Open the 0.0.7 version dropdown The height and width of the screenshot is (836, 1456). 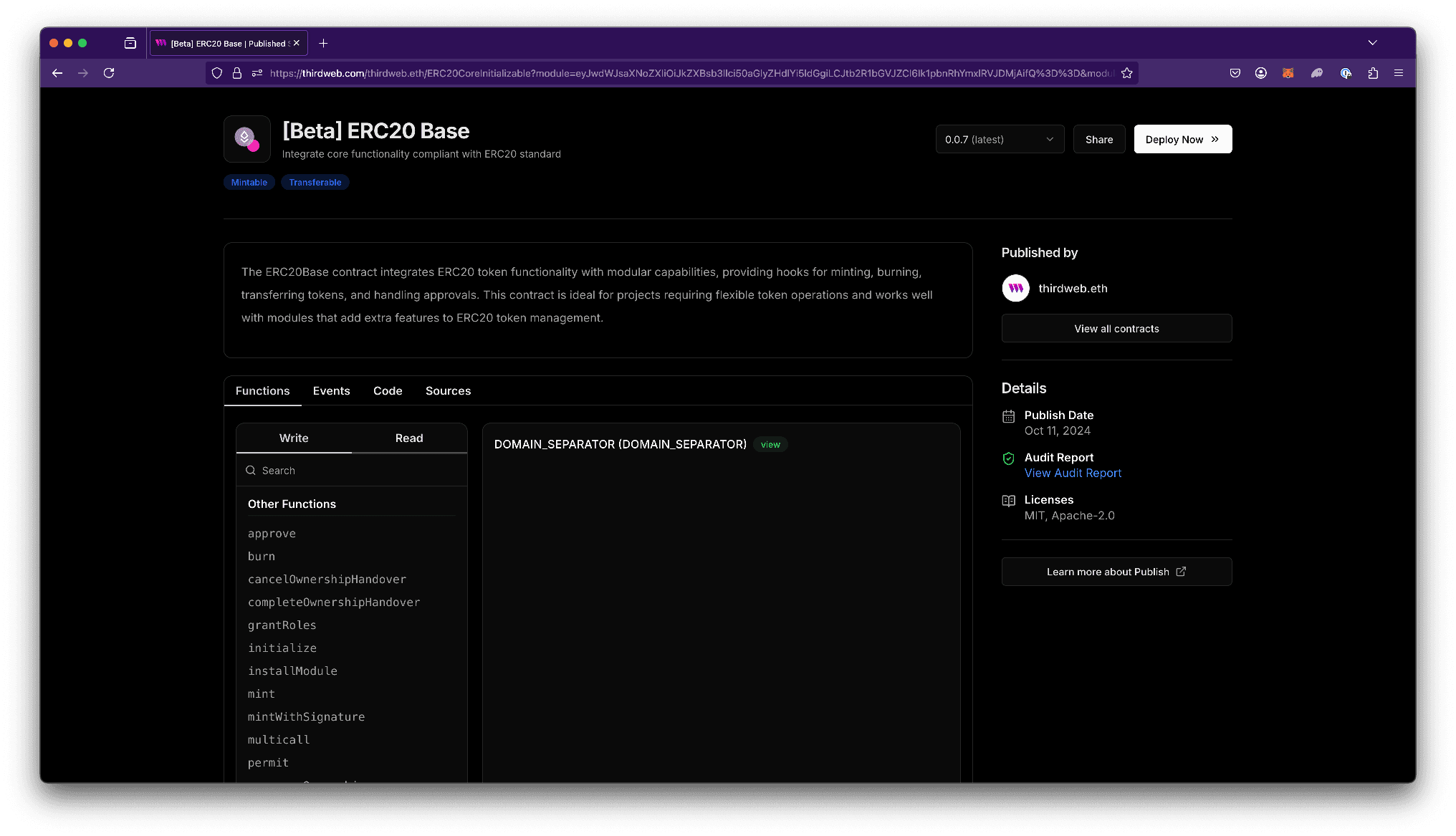pyautogui.click(x=1000, y=139)
